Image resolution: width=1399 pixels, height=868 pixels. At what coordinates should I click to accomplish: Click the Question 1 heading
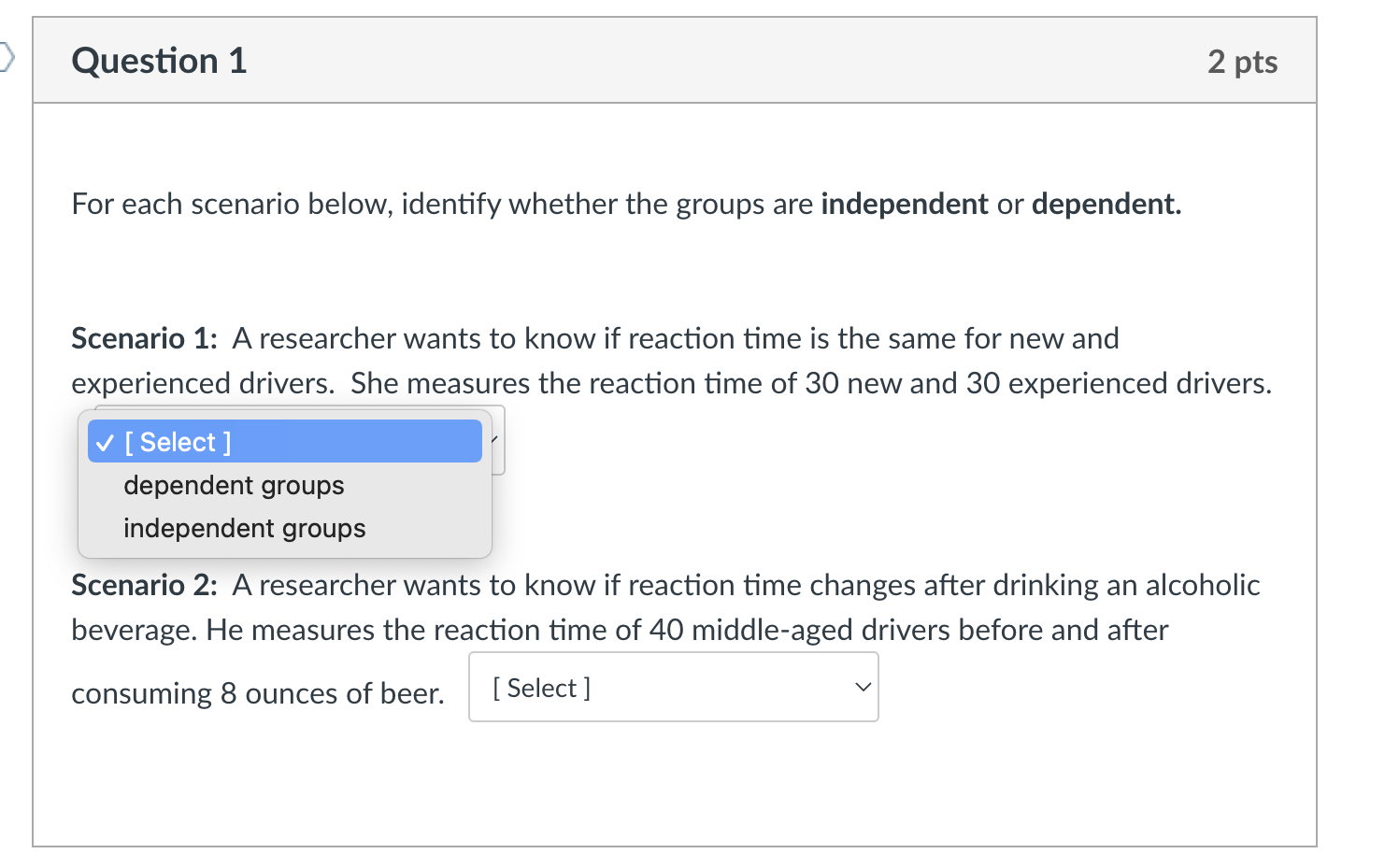(x=159, y=60)
